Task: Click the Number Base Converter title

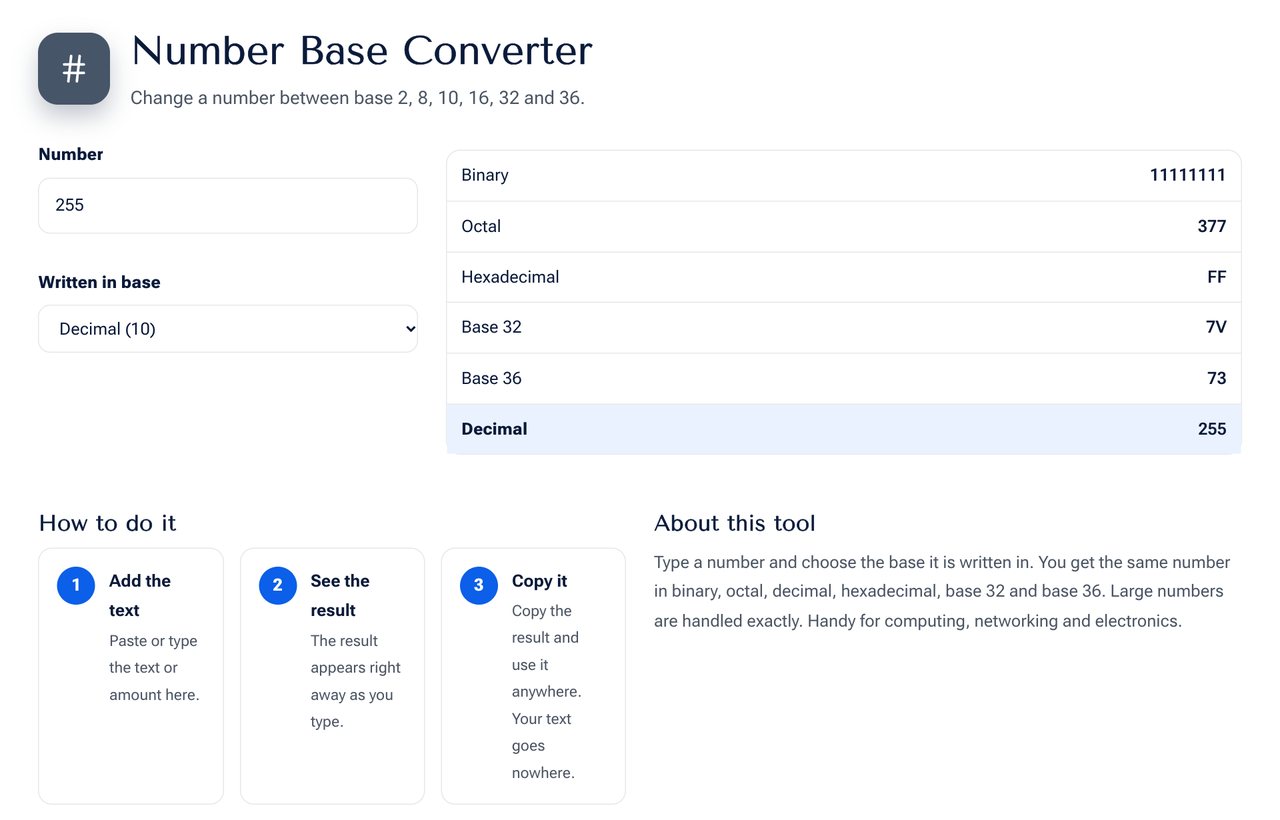Action: pyautogui.click(x=362, y=50)
